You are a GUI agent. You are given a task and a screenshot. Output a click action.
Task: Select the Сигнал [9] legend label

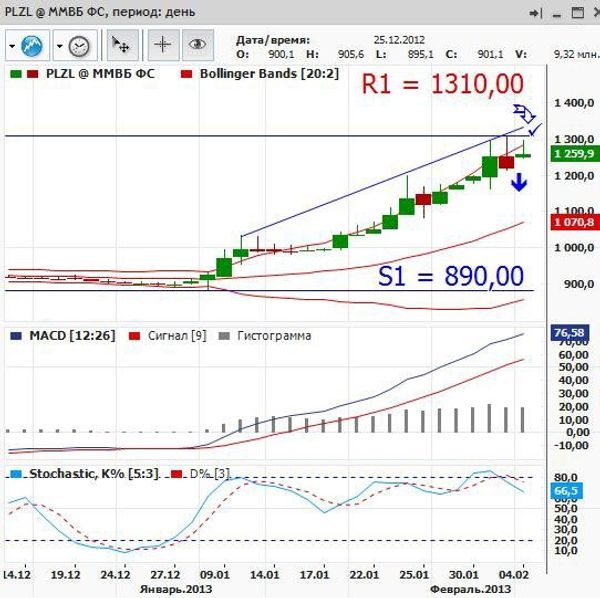177,336
